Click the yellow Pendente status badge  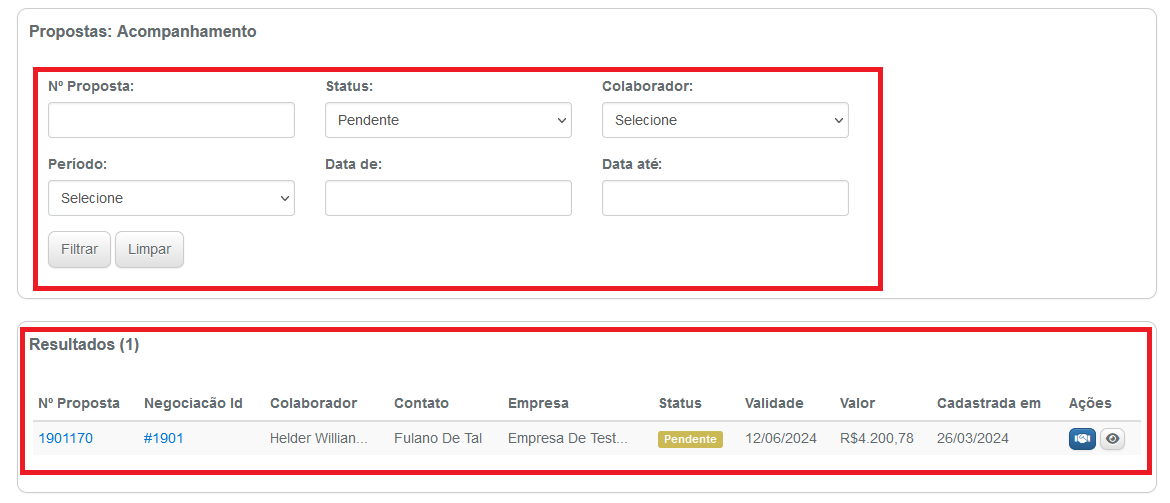690,439
